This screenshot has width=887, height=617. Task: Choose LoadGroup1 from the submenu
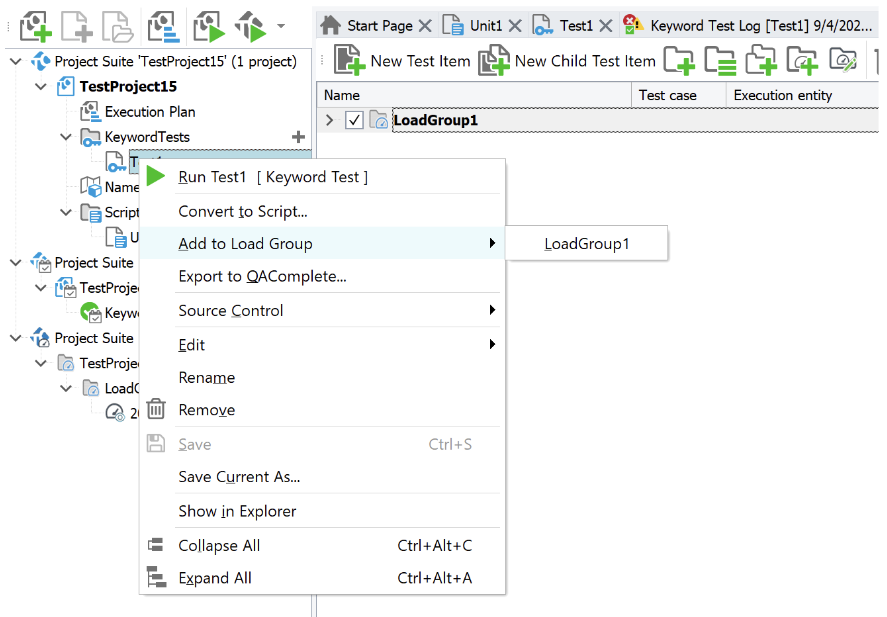click(586, 244)
